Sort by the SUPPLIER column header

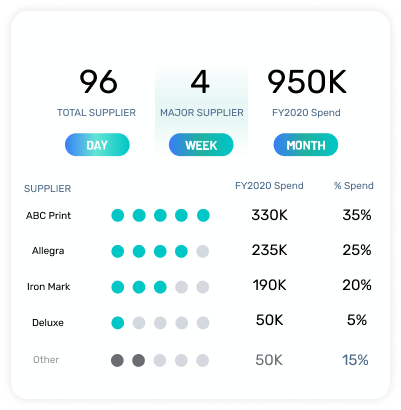pos(47,188)
